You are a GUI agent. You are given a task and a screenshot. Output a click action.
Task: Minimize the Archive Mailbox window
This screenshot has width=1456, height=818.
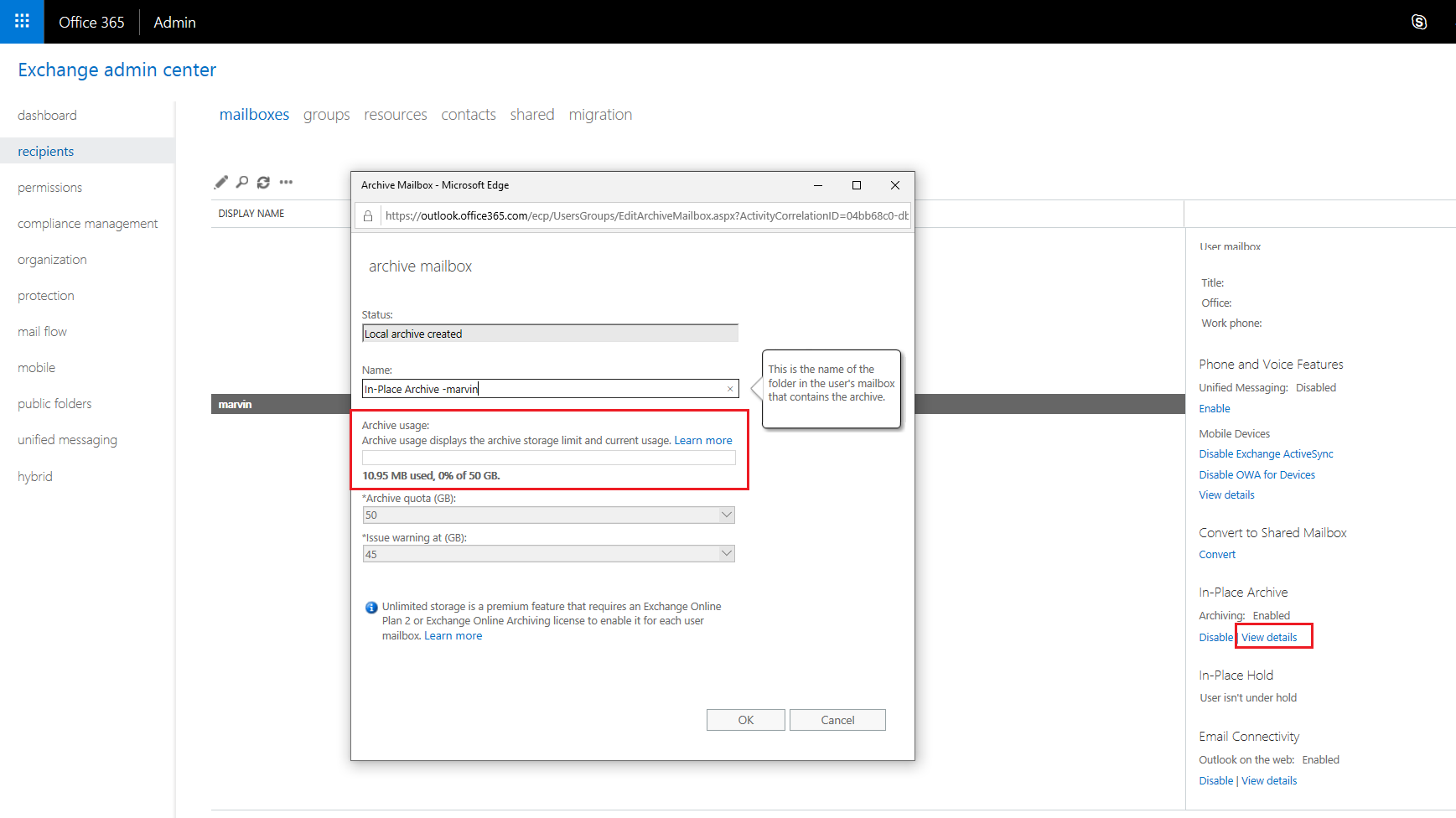(x=818, y=185)
